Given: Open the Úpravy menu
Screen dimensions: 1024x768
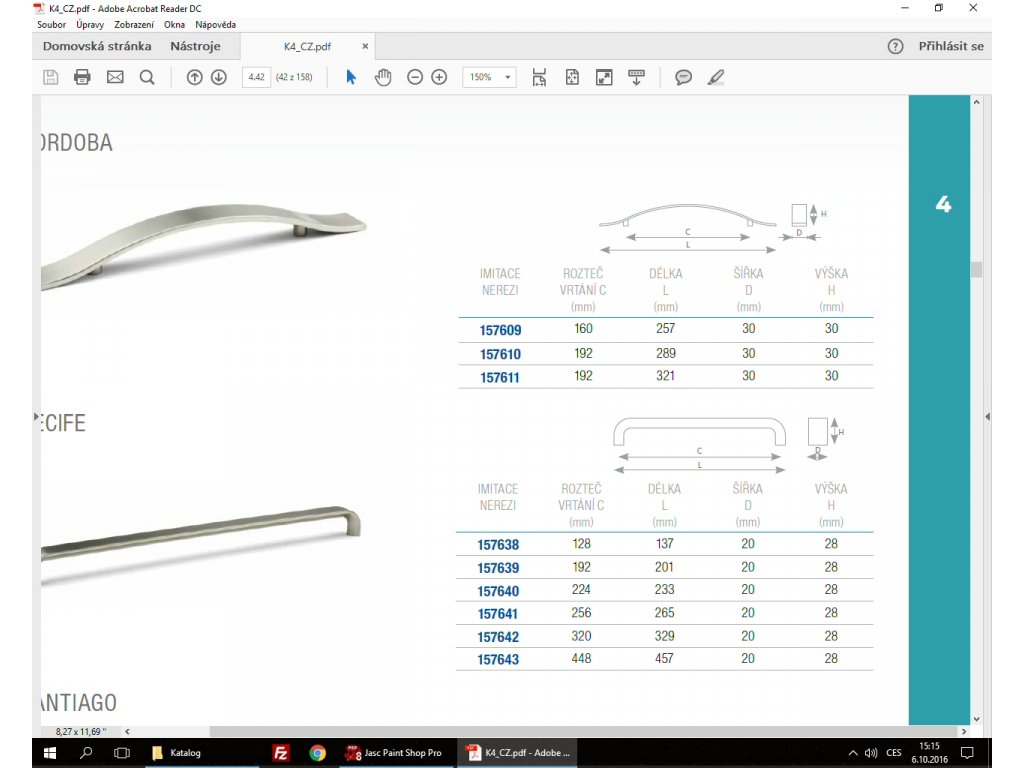Looking at the screenshot, I should [90, 24].
